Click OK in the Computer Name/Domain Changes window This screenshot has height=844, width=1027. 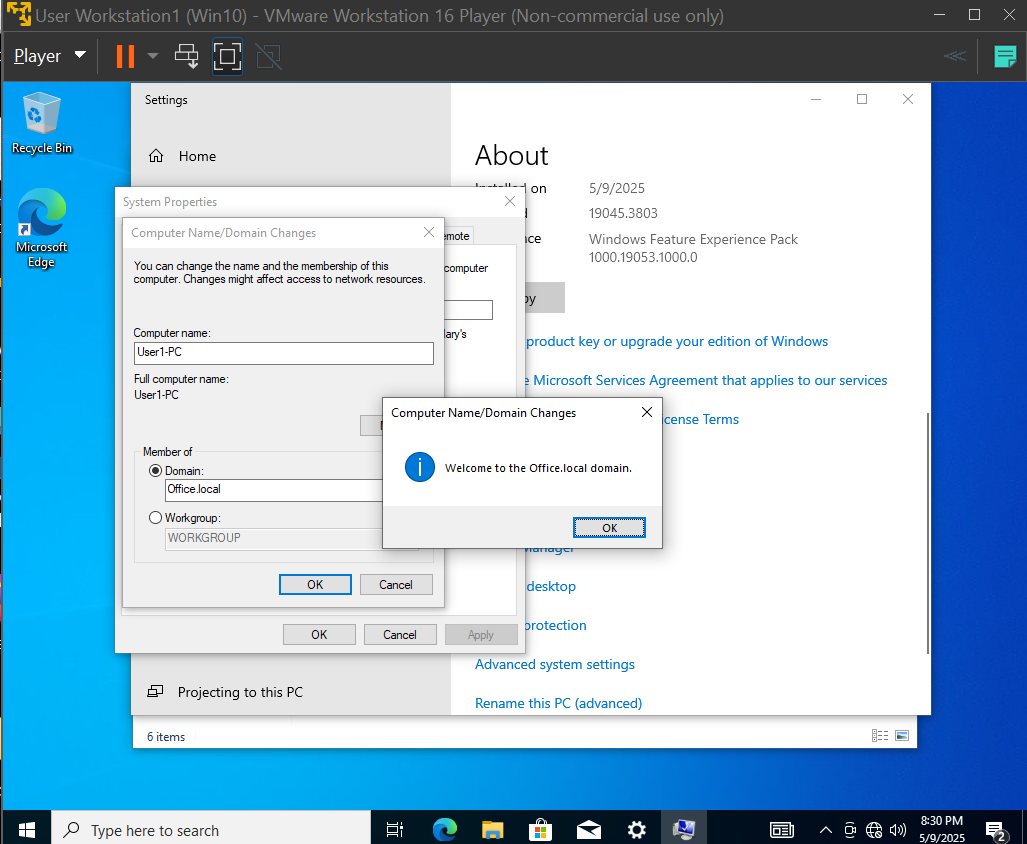point(315,585)
